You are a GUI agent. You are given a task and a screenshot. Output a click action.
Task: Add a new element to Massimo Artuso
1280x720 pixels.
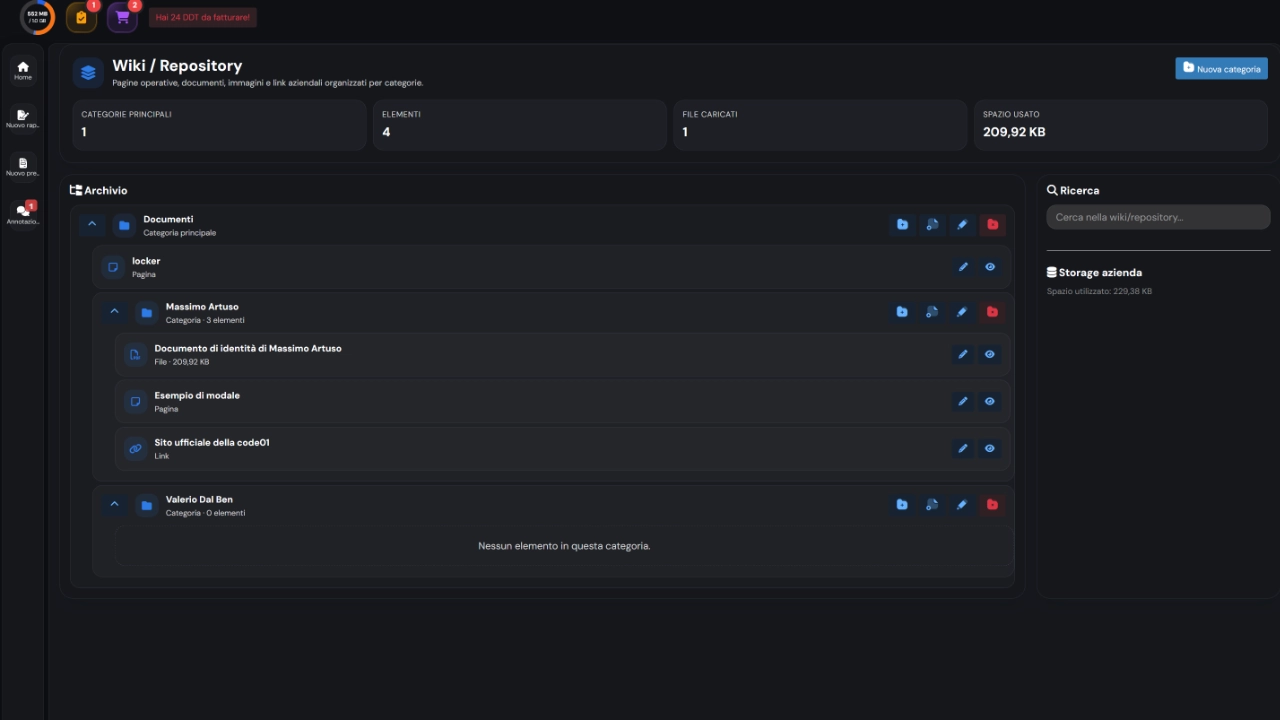[x=932, y=312]
